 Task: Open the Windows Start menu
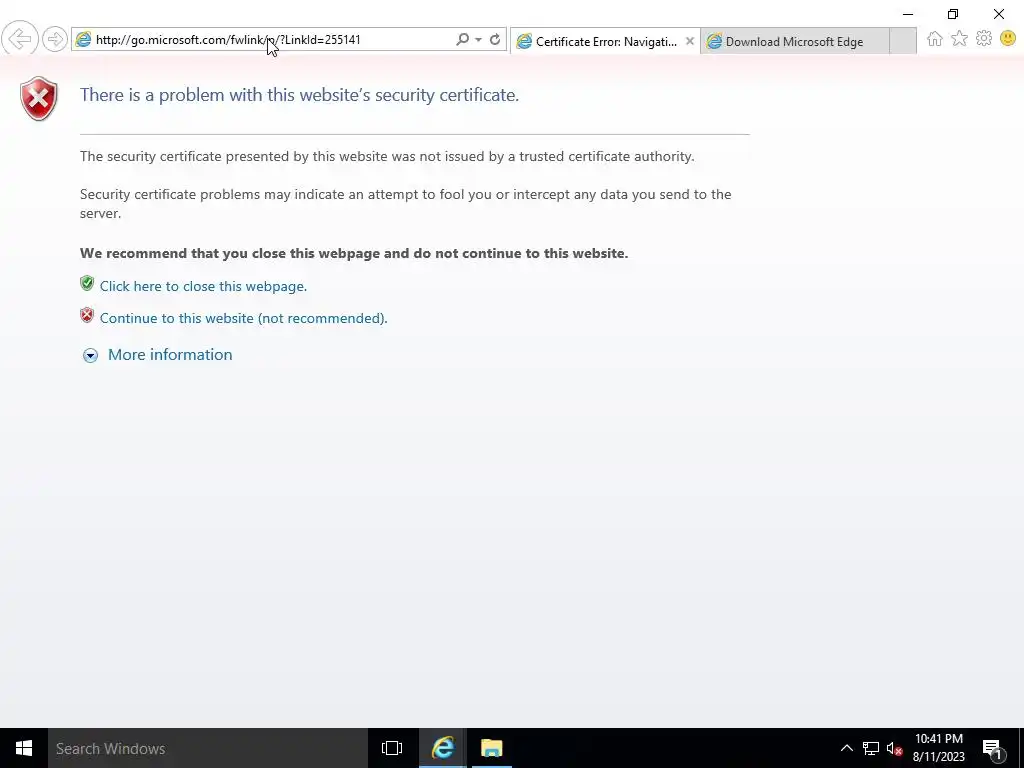(x=24, y=748)
